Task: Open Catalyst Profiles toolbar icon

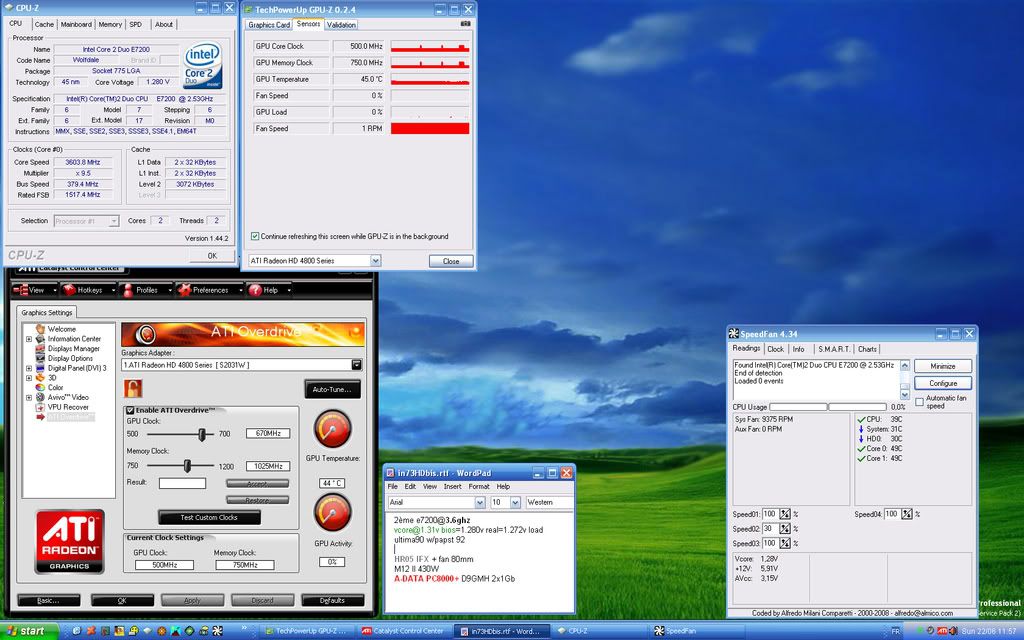Action: 126,290
